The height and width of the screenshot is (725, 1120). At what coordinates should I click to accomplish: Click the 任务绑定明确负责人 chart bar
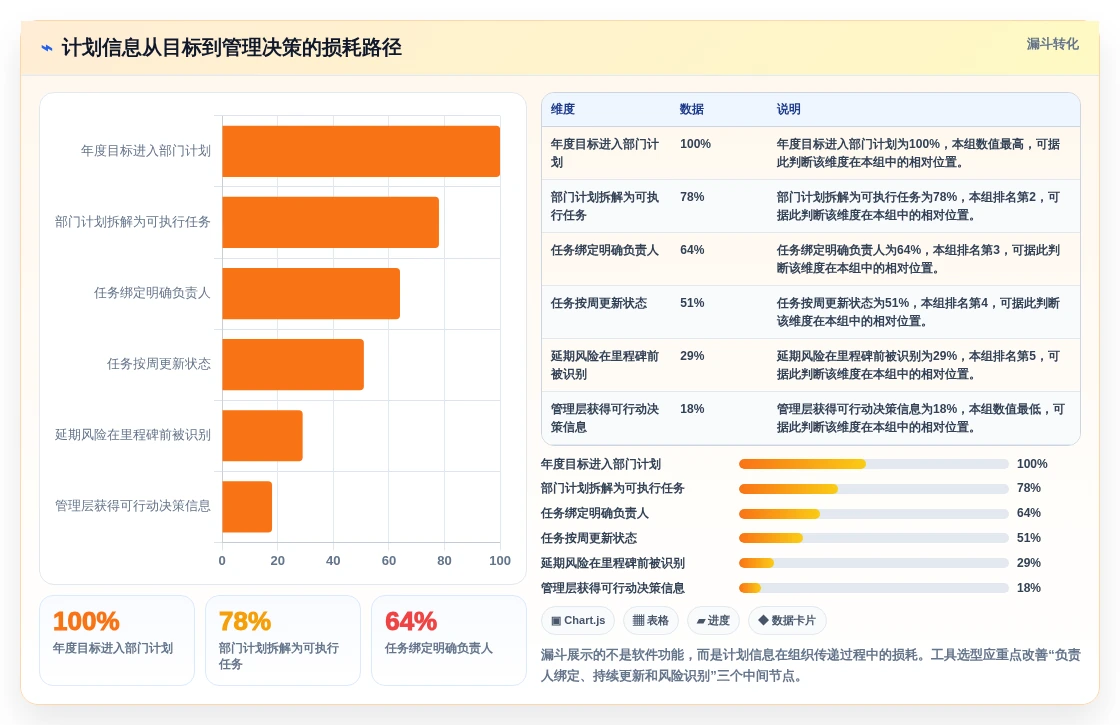coord(311,293)
